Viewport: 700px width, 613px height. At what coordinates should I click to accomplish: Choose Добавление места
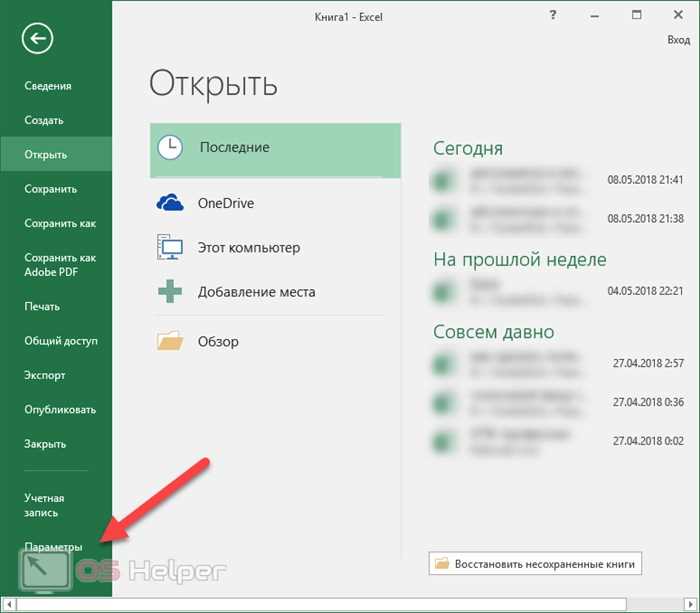pos(275,291)
